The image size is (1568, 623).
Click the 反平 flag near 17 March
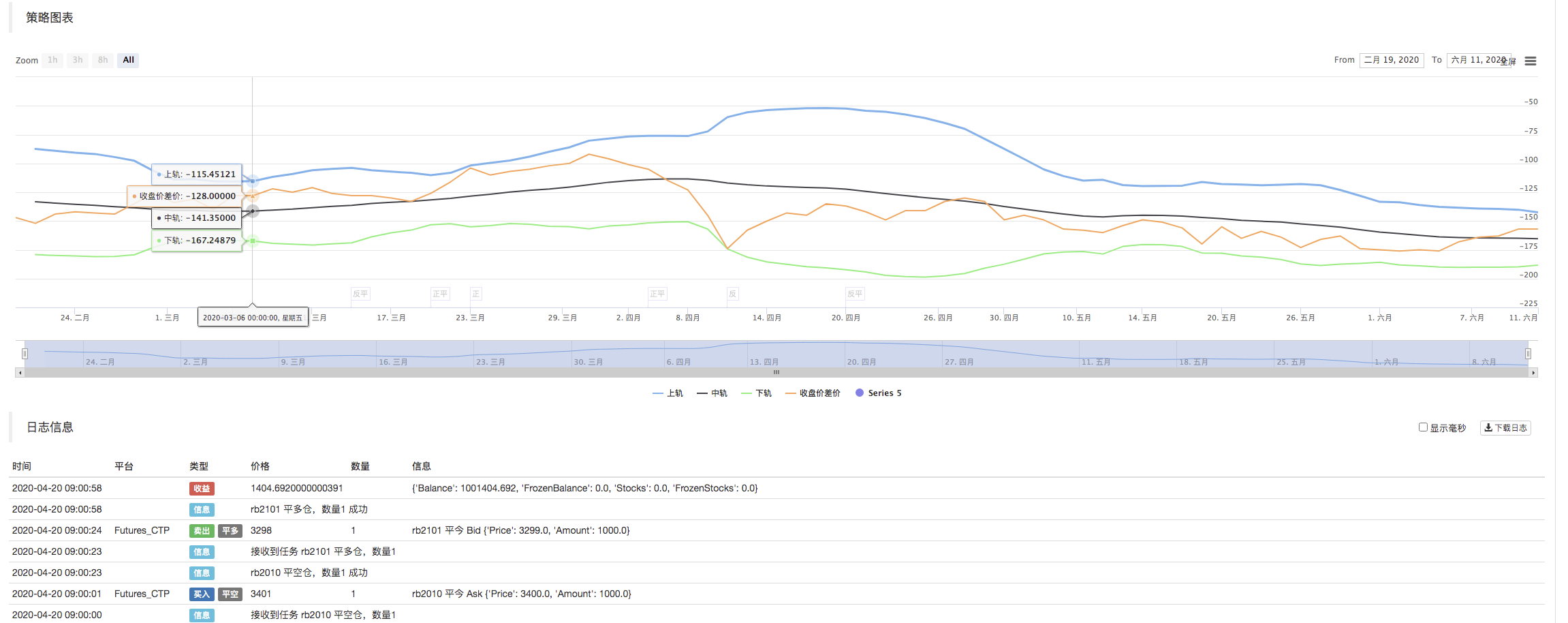pyautogui.click(x=360, y=294)
